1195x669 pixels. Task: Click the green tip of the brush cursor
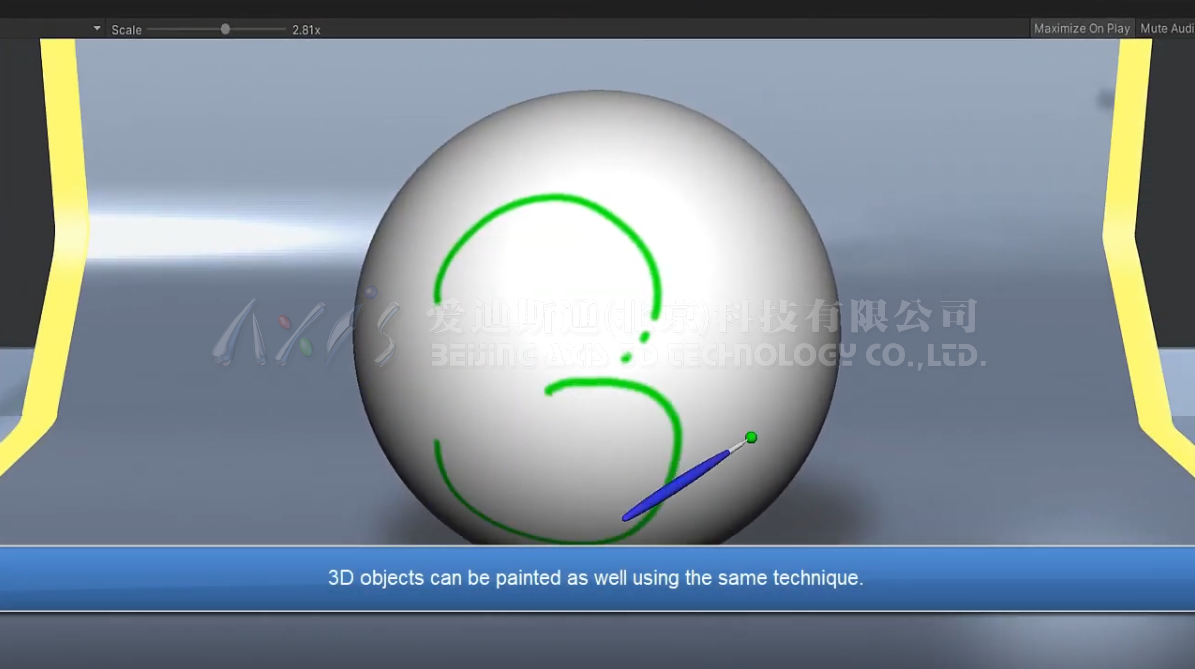click(750, 437)
